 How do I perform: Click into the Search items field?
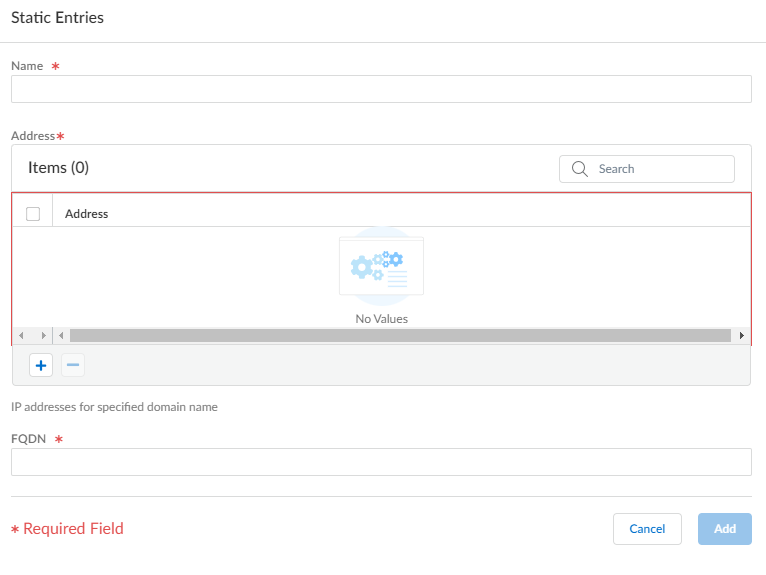tap(660, 169)
